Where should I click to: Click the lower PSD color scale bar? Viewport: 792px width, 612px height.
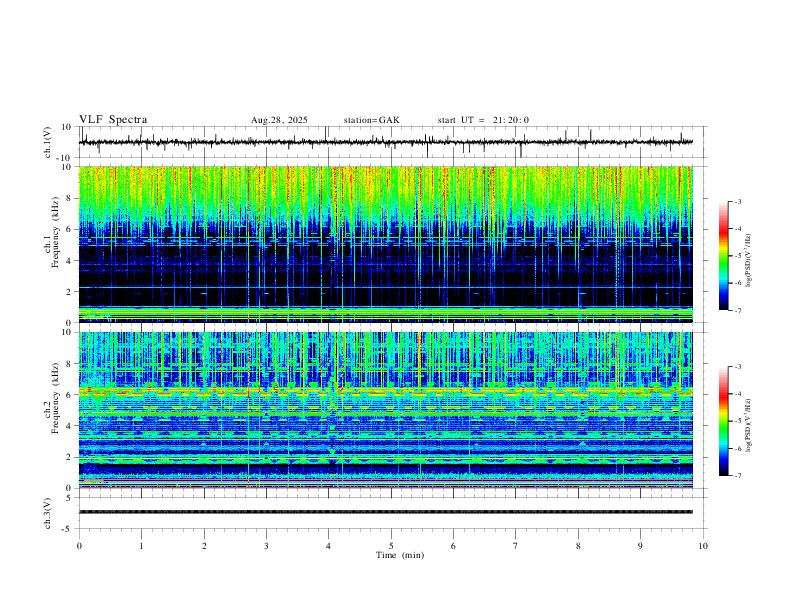[x=724, y=421]
